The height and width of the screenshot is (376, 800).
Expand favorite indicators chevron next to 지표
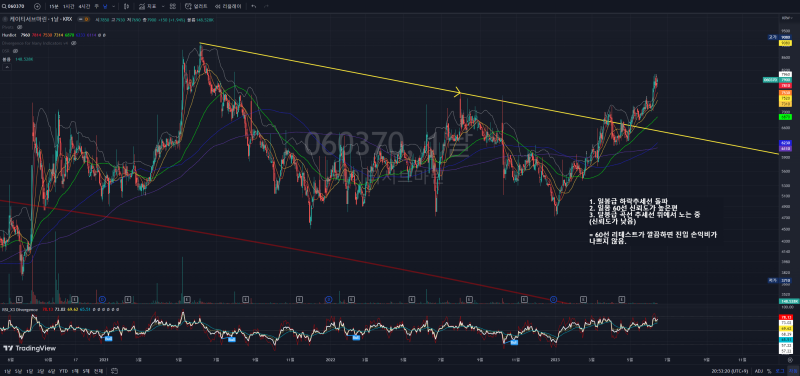(163, 7)
